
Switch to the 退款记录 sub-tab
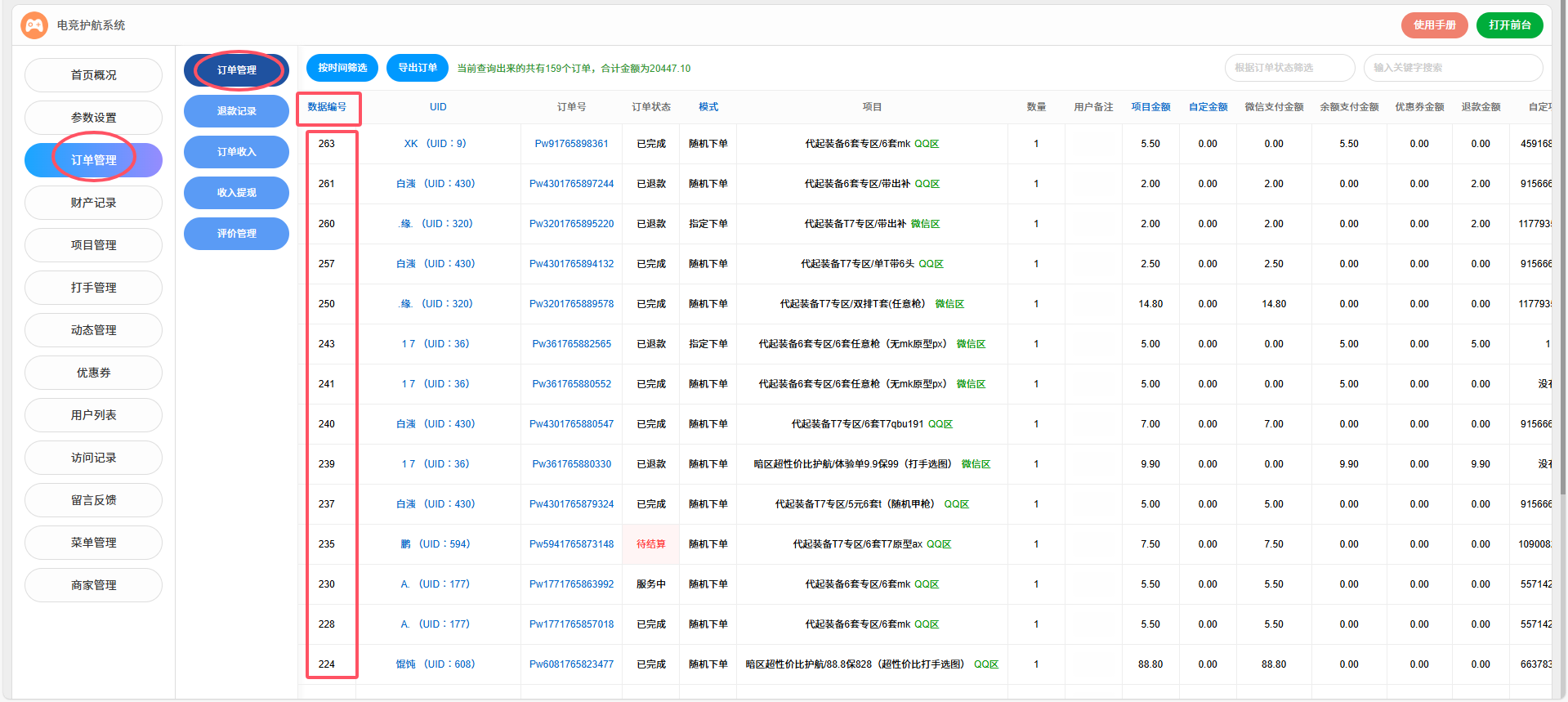(236, 111)
